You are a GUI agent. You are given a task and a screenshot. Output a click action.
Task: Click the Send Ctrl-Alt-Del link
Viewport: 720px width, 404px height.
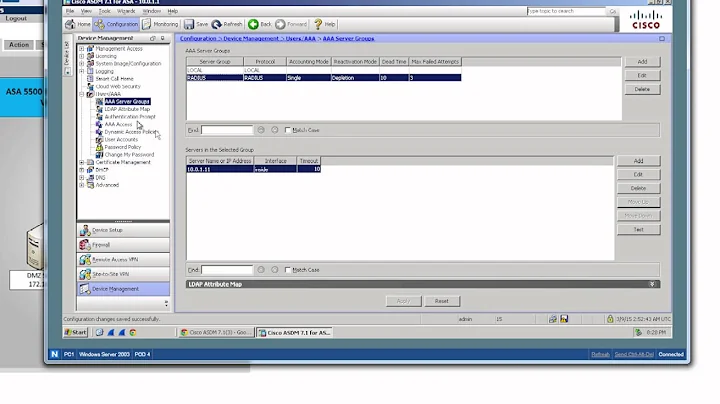[x=634, y=354]
